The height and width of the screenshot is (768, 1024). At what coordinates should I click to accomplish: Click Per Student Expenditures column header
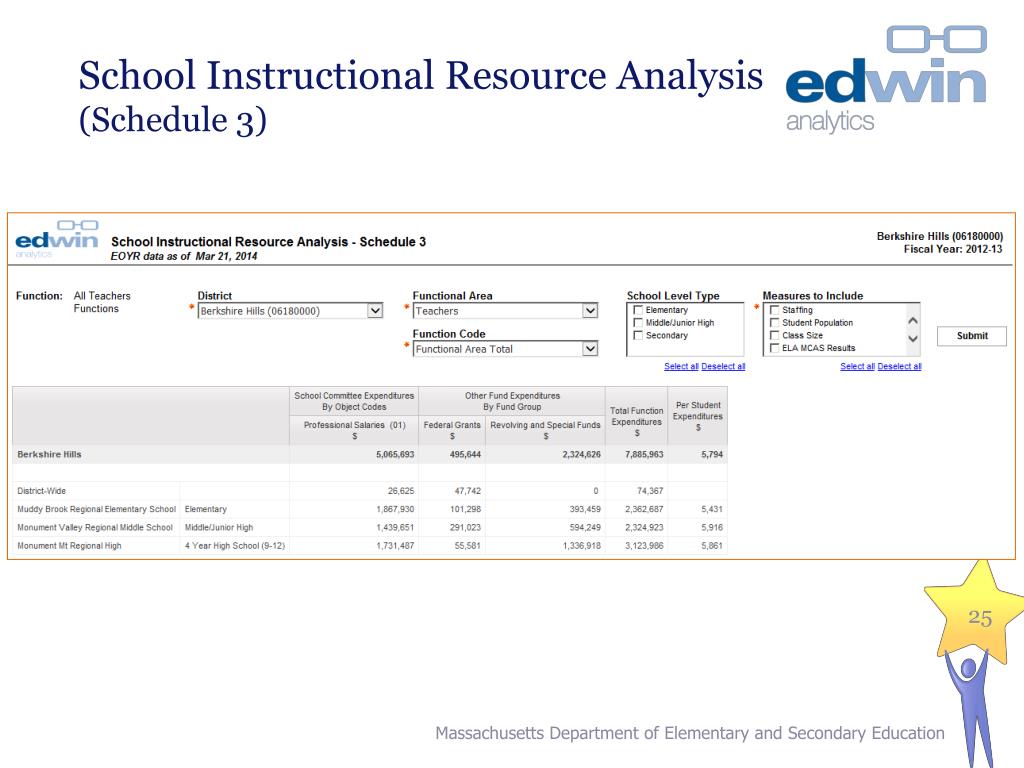point(697,416)
